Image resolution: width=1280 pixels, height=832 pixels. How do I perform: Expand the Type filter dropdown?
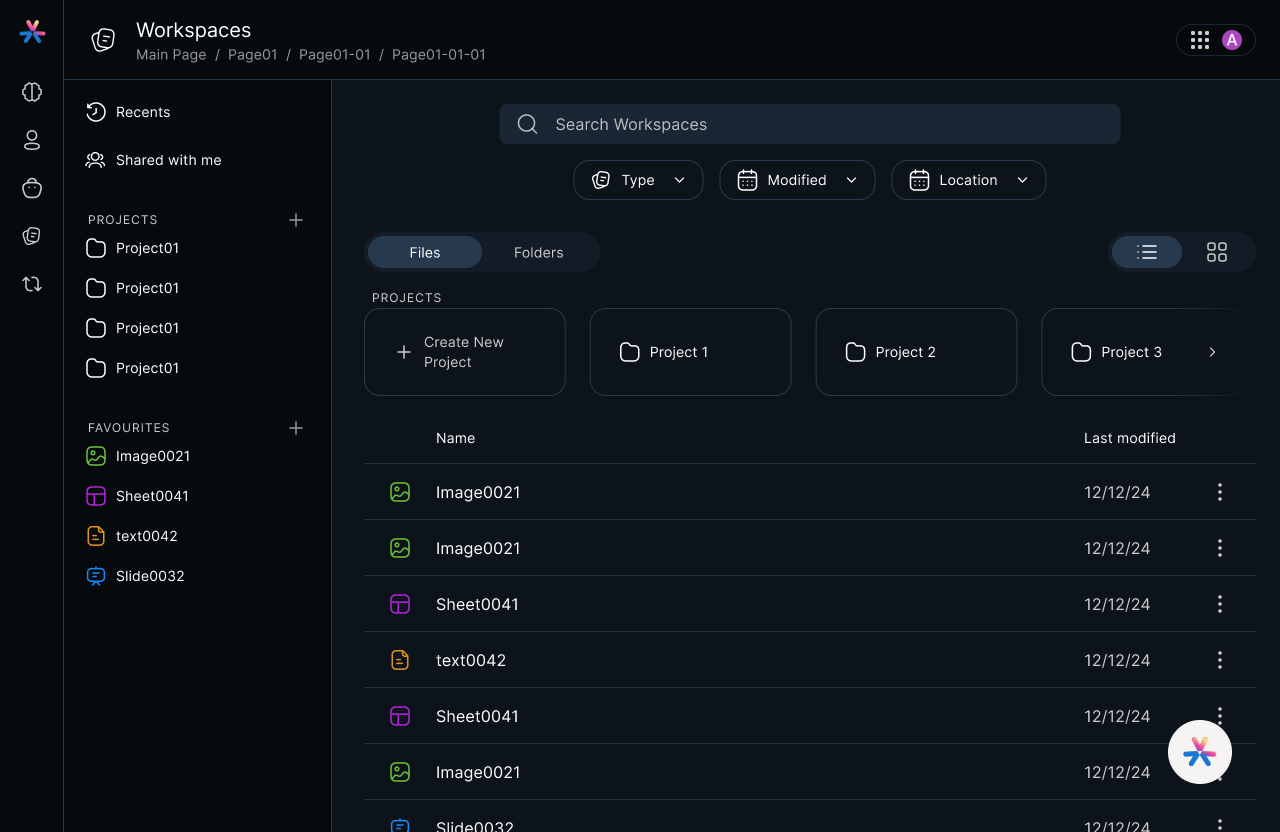(638, 180)
